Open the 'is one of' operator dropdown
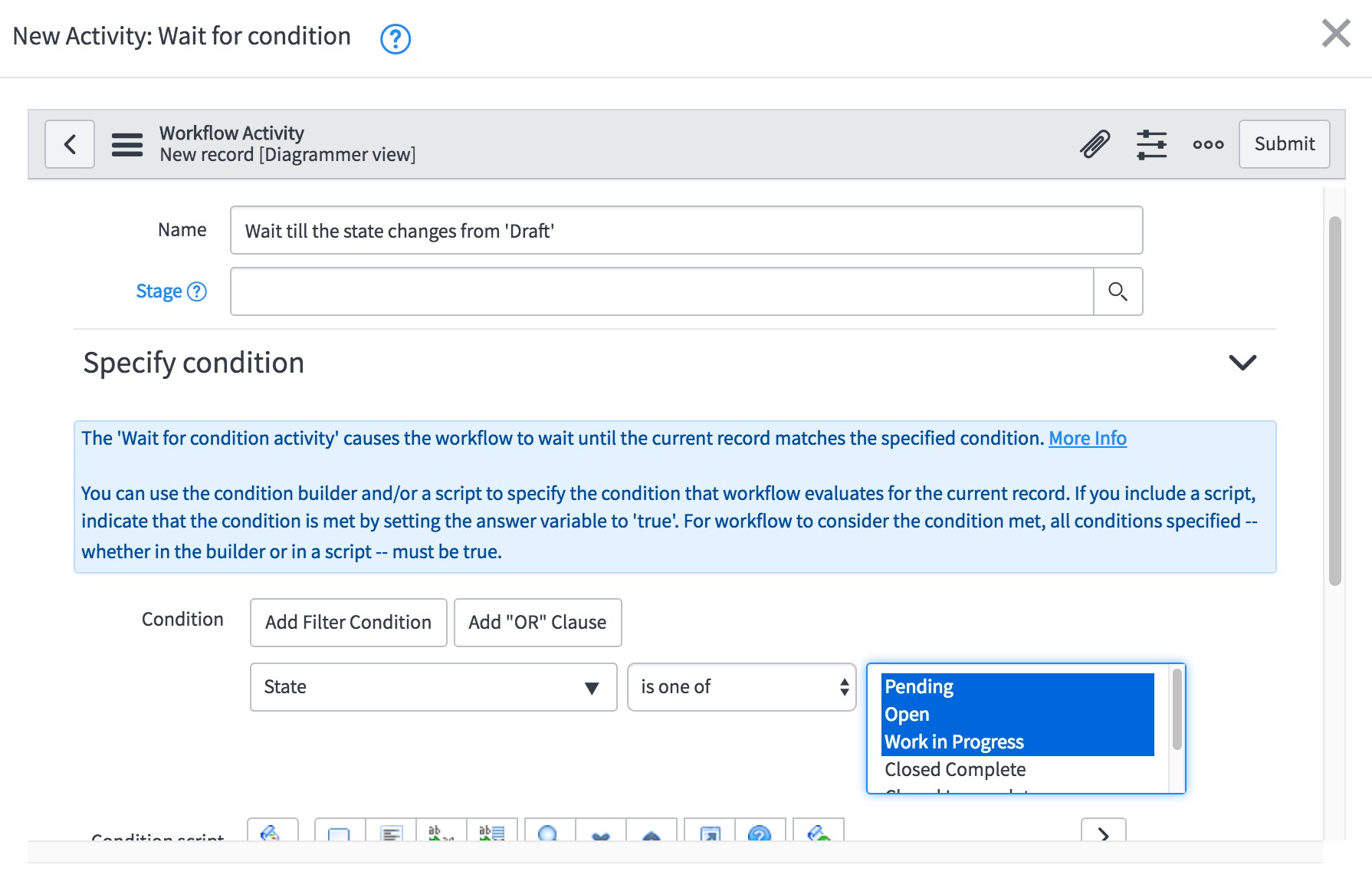This screenshot has height=888, width=1372. coord(741,687)
